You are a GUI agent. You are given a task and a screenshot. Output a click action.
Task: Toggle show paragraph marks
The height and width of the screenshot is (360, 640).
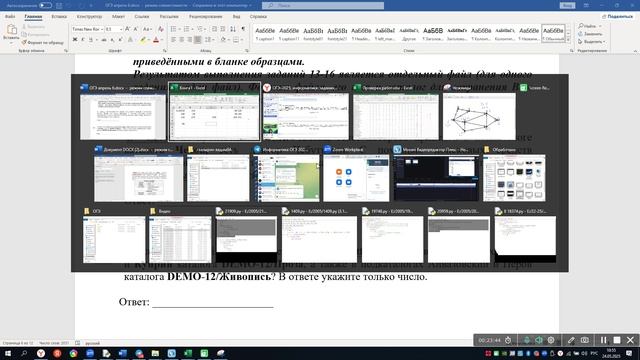point(243,29)
